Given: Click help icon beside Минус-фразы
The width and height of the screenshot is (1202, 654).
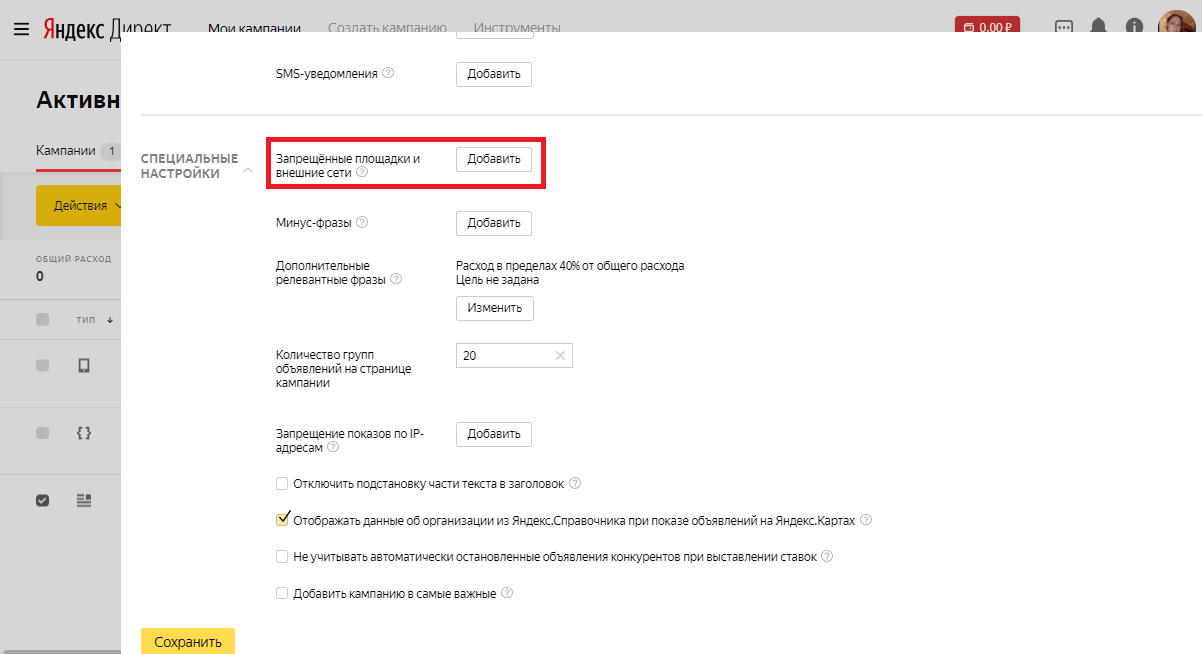Looking at the screenshot, I should pos(362,222).
